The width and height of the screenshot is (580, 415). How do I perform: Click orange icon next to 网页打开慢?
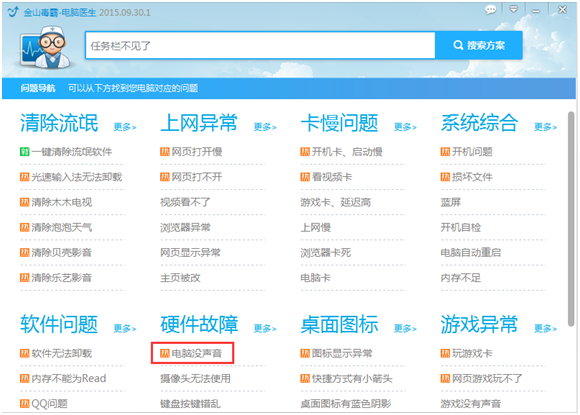[165, 152]
